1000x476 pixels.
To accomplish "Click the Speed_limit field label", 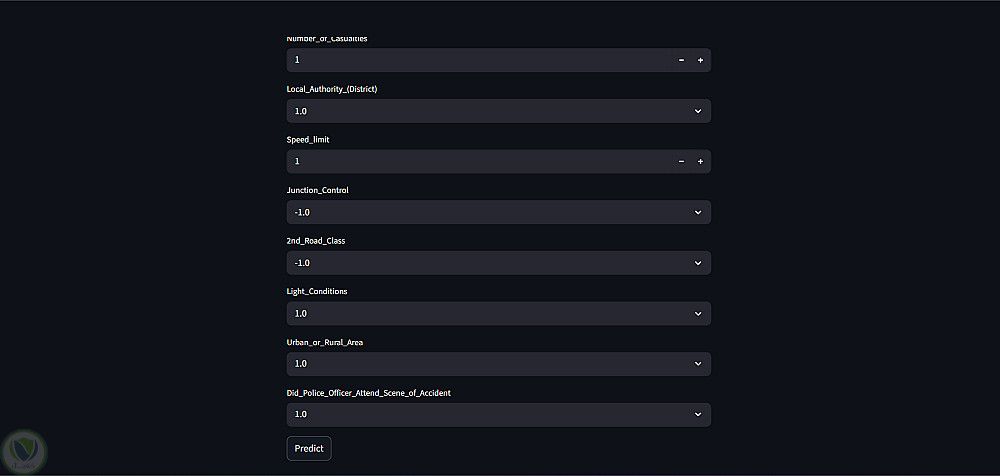I will pyautogui.click(x=308, y=139).
